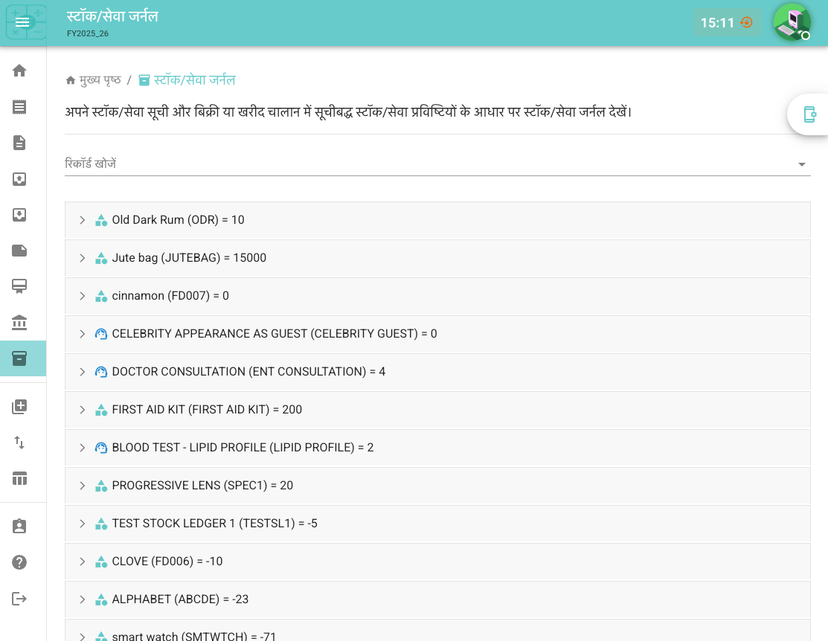Open the swap arrows icon in sidebar

[19, 442]
